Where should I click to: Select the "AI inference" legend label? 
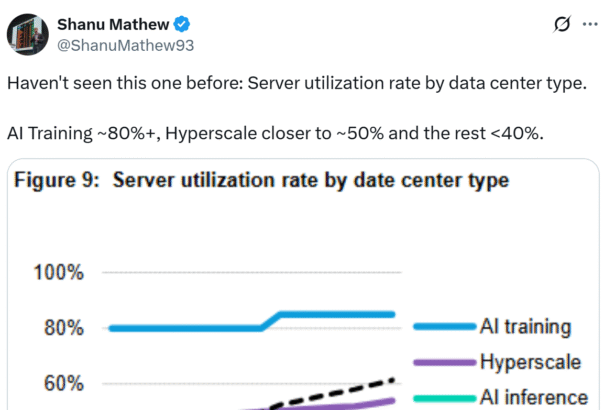click(x=531, y=396)
